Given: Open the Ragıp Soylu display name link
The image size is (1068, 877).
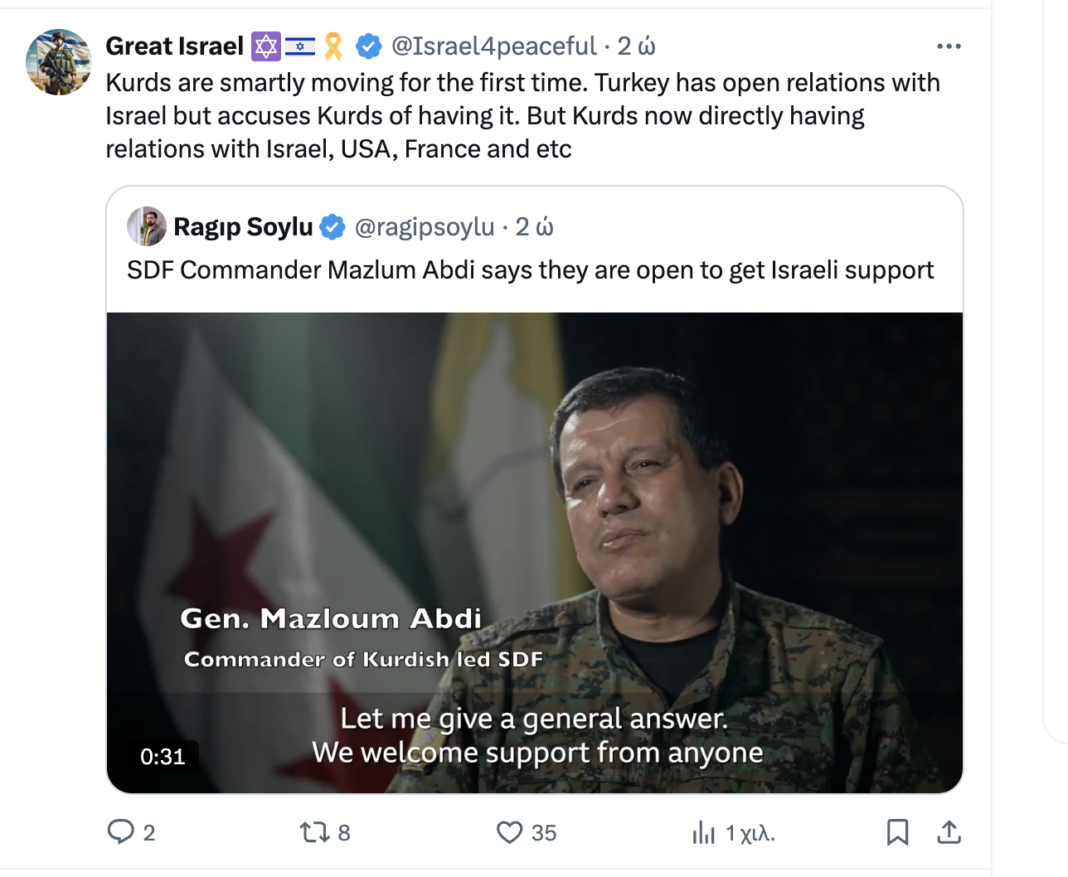Looking at the screenshot, I should 243,227.
